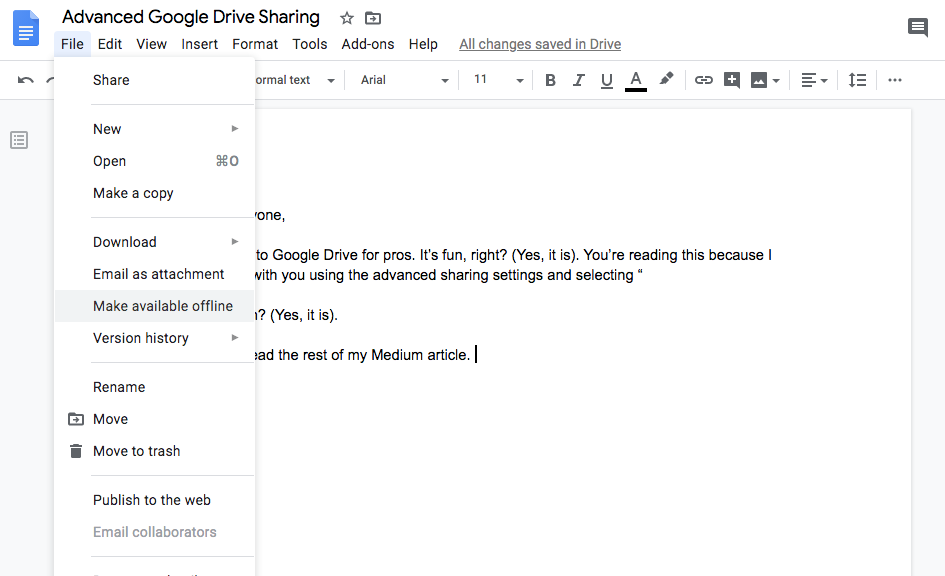This screenshot has height=576, width=945.
Task: Open the Edit menu
Action: [x=110, y=44]
